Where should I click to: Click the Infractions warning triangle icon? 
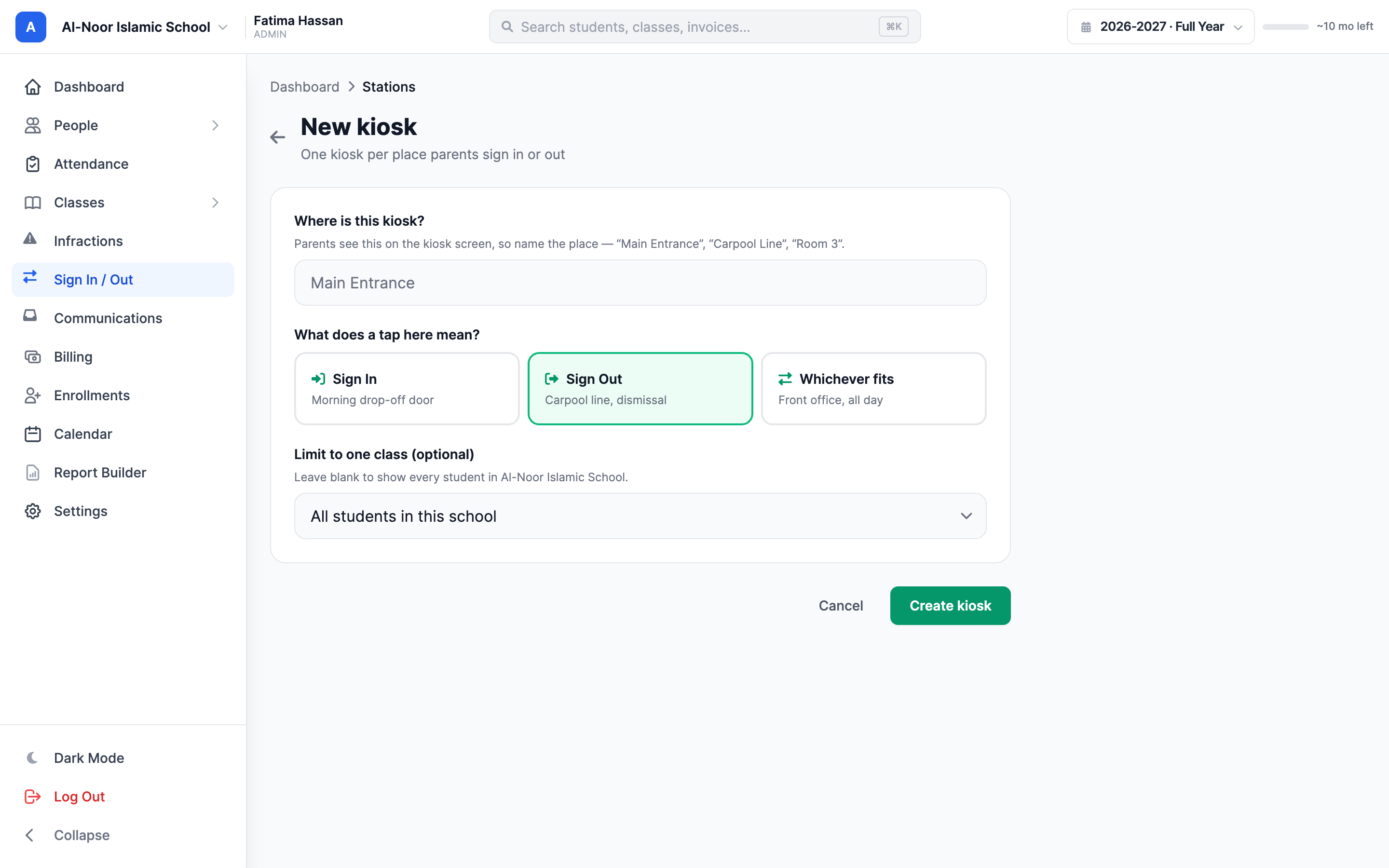[x=30, y=239]
